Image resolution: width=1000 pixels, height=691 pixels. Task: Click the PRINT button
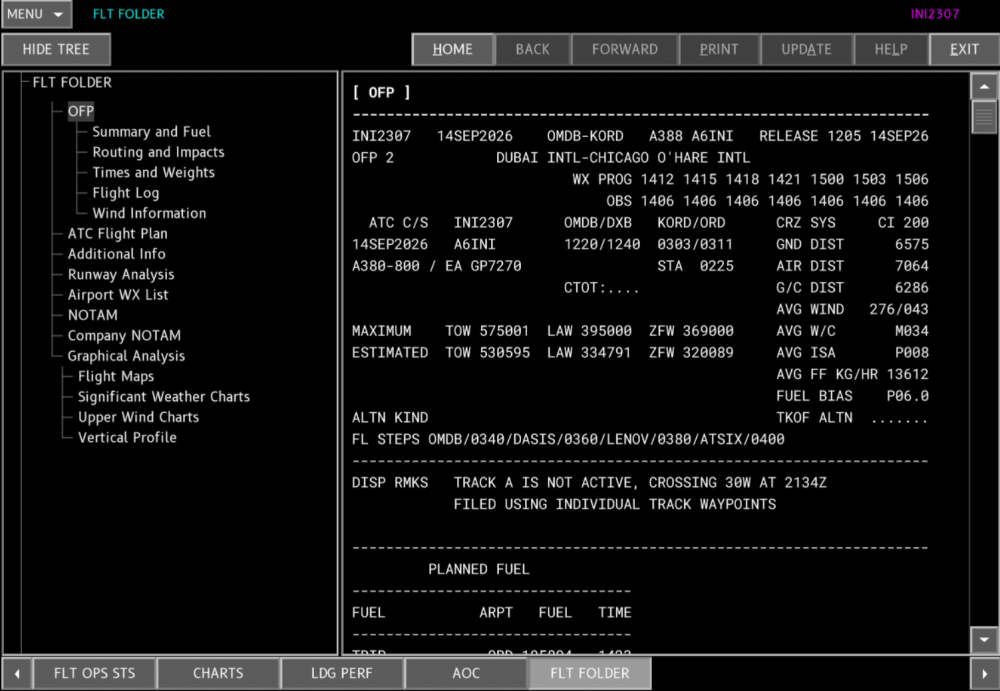[x=719, y=49]
